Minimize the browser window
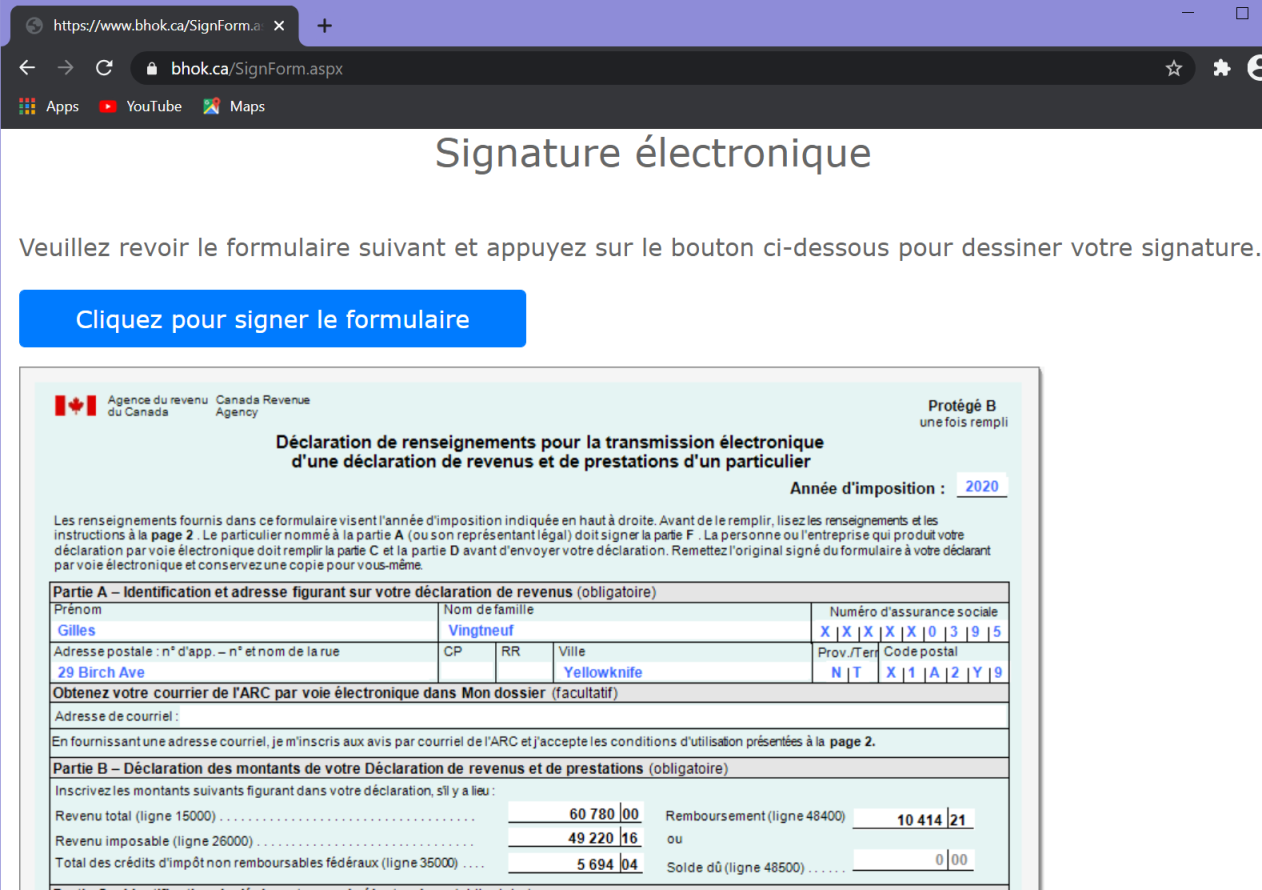Screen dimensions: 1262x890 [x=1189, y=13]
